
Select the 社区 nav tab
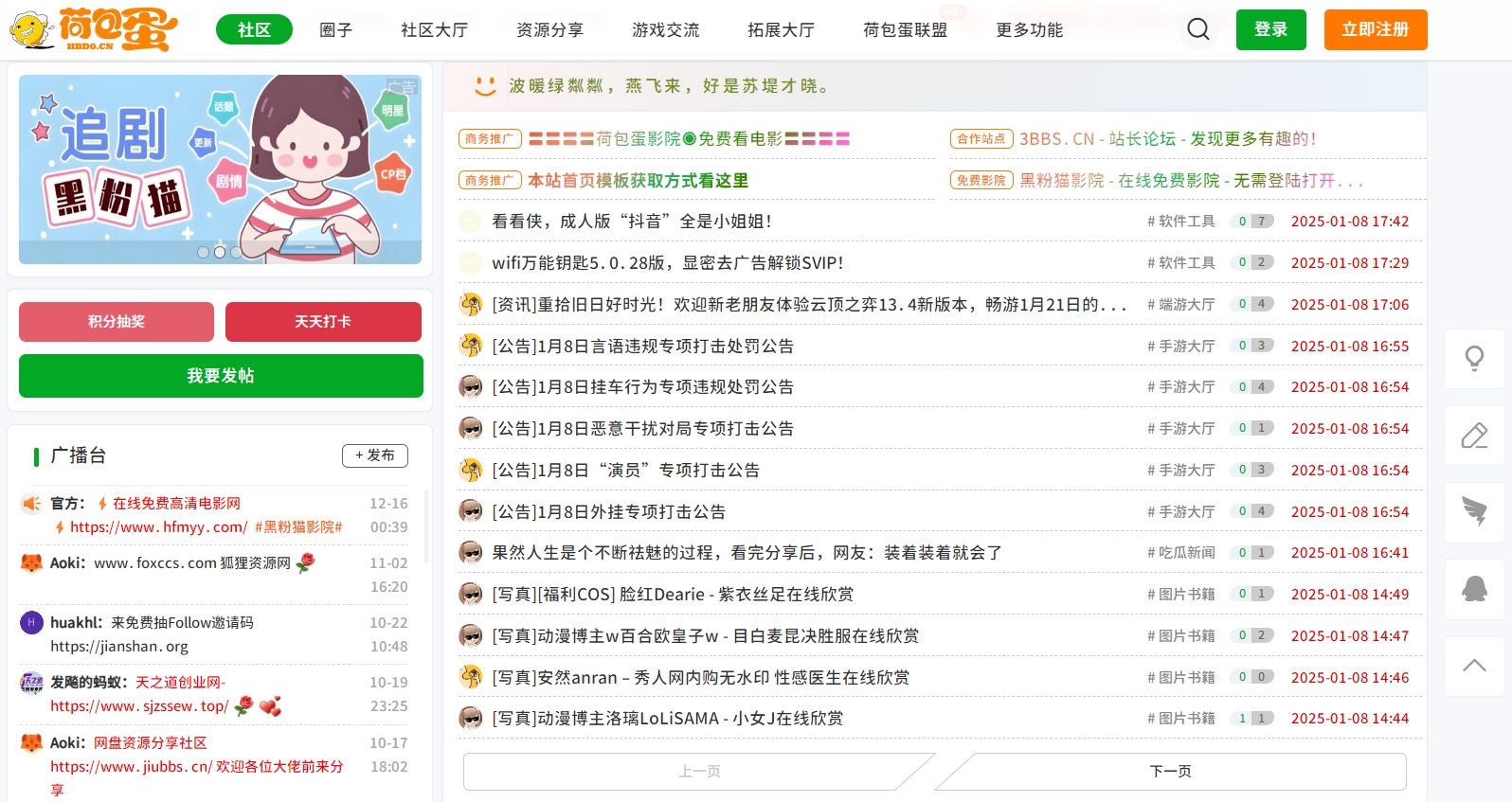[x=254, y=30]
